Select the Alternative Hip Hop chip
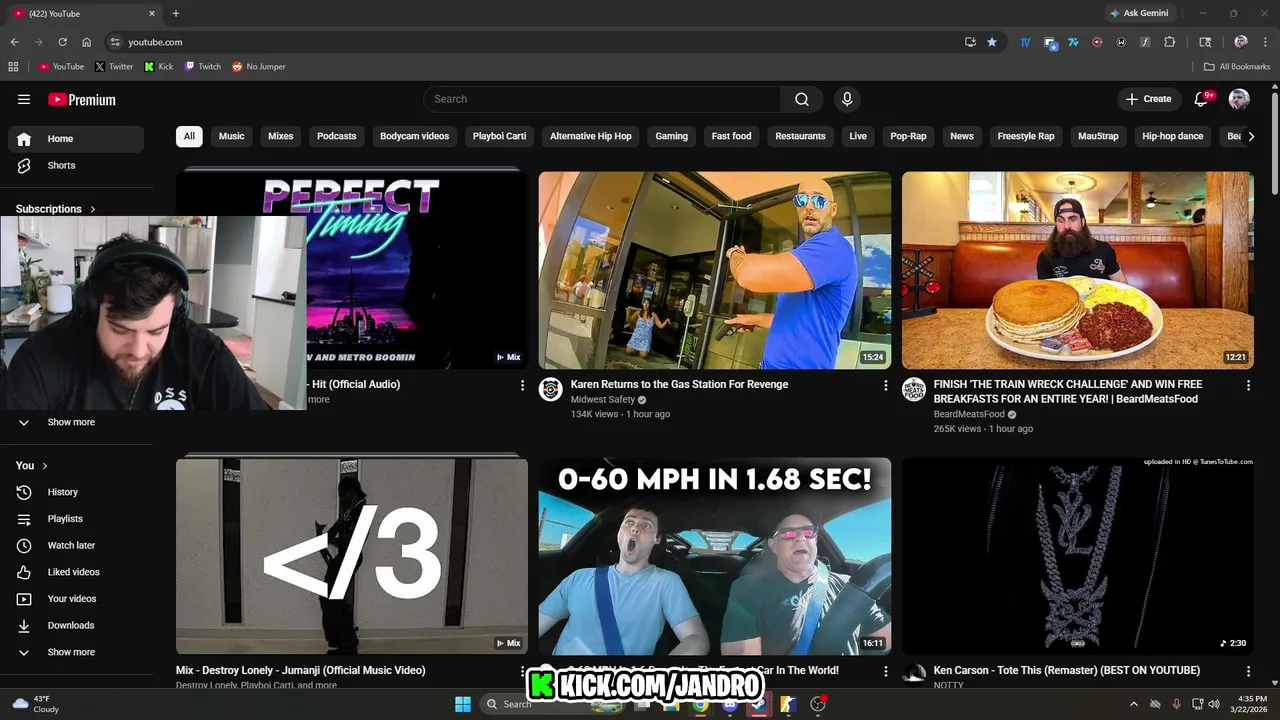Image resolution: width=1280 pixels, height=720 pixels. pos(591,136)
